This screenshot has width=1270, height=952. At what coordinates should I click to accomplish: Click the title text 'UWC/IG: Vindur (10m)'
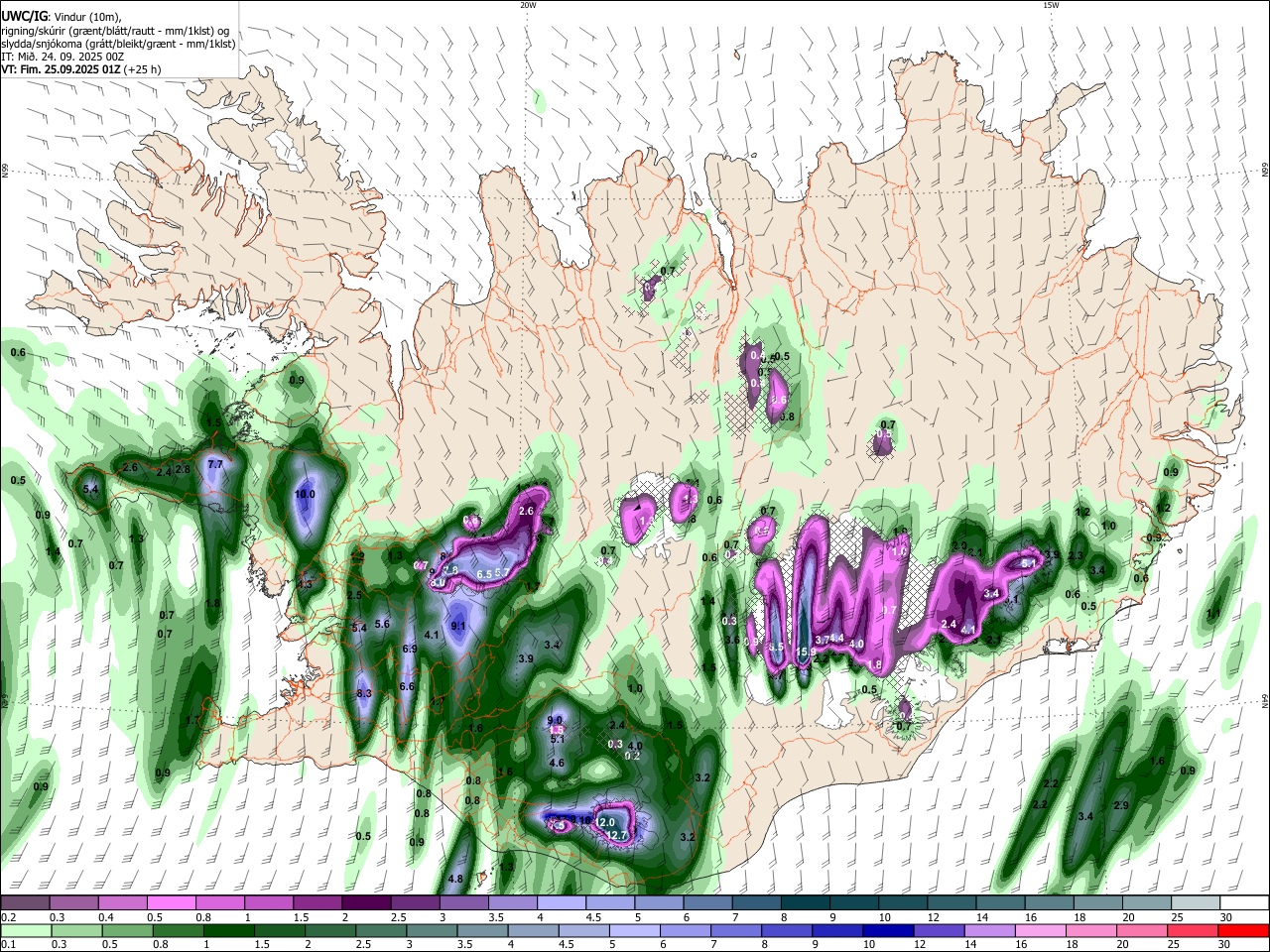pyautogui.click(x=62, y=17)
